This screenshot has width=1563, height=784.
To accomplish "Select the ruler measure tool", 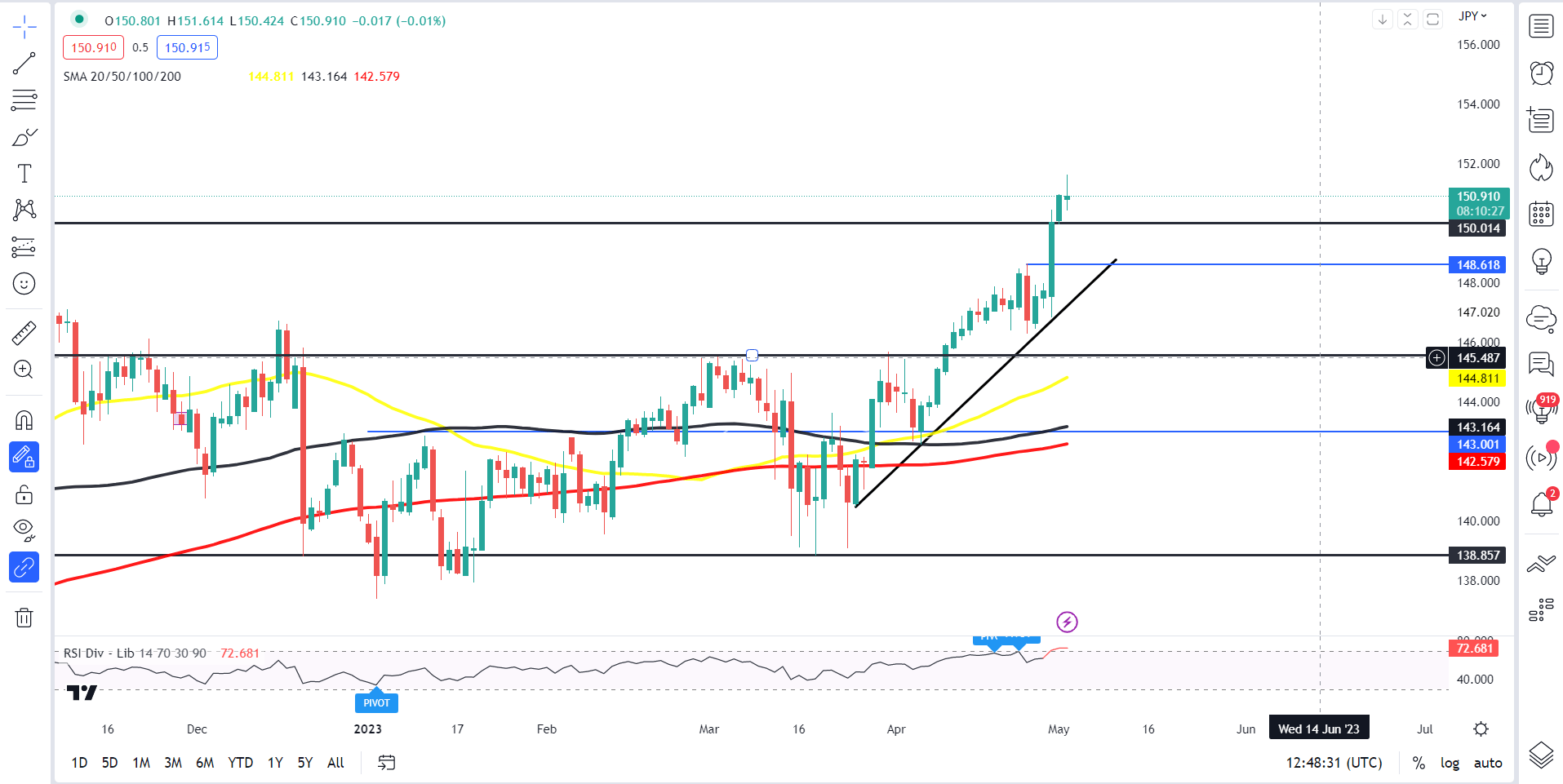I will (24, 333).
